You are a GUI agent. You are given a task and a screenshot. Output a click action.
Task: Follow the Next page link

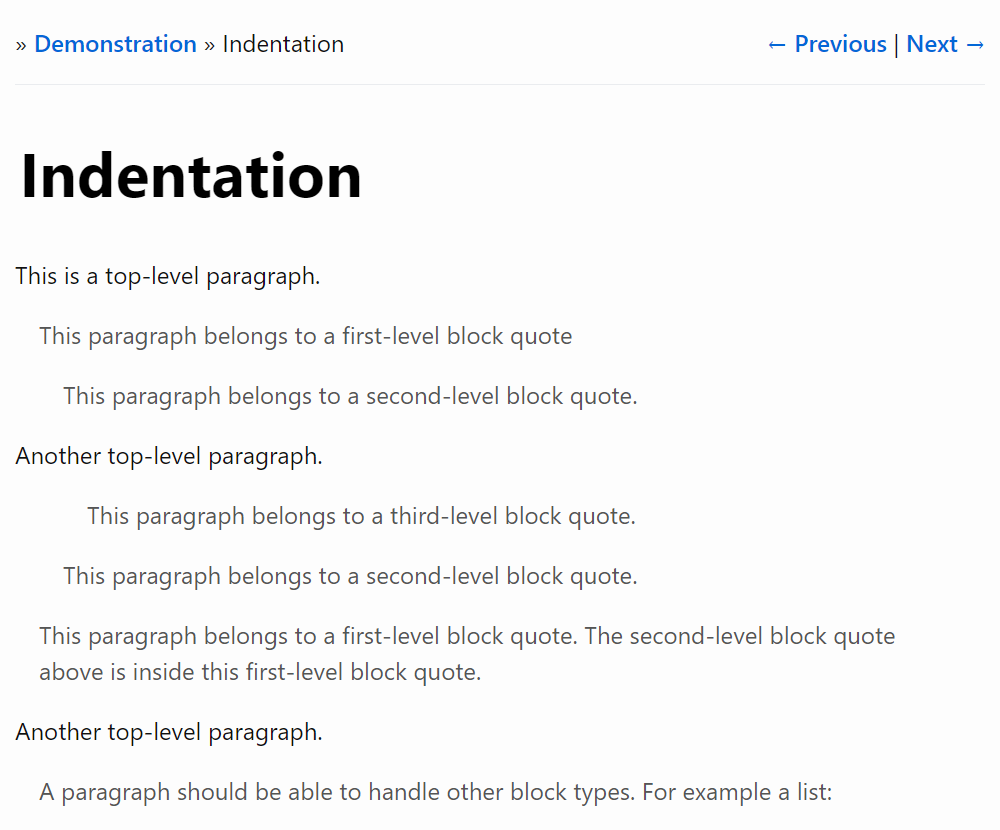(x=932, y=44)
